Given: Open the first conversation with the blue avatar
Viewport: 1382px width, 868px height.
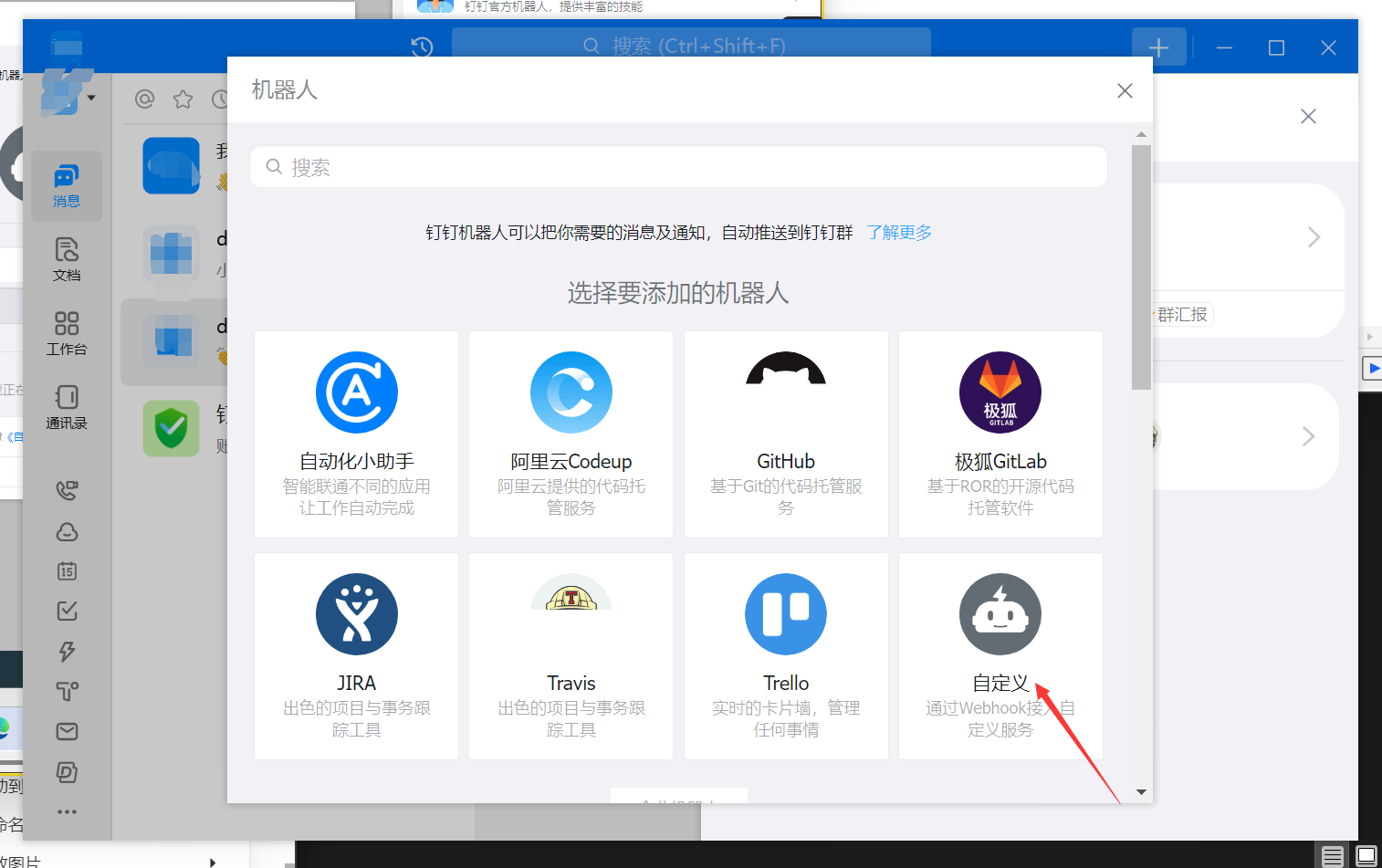Looking at the screenshot, I should [x=172, y=166].
